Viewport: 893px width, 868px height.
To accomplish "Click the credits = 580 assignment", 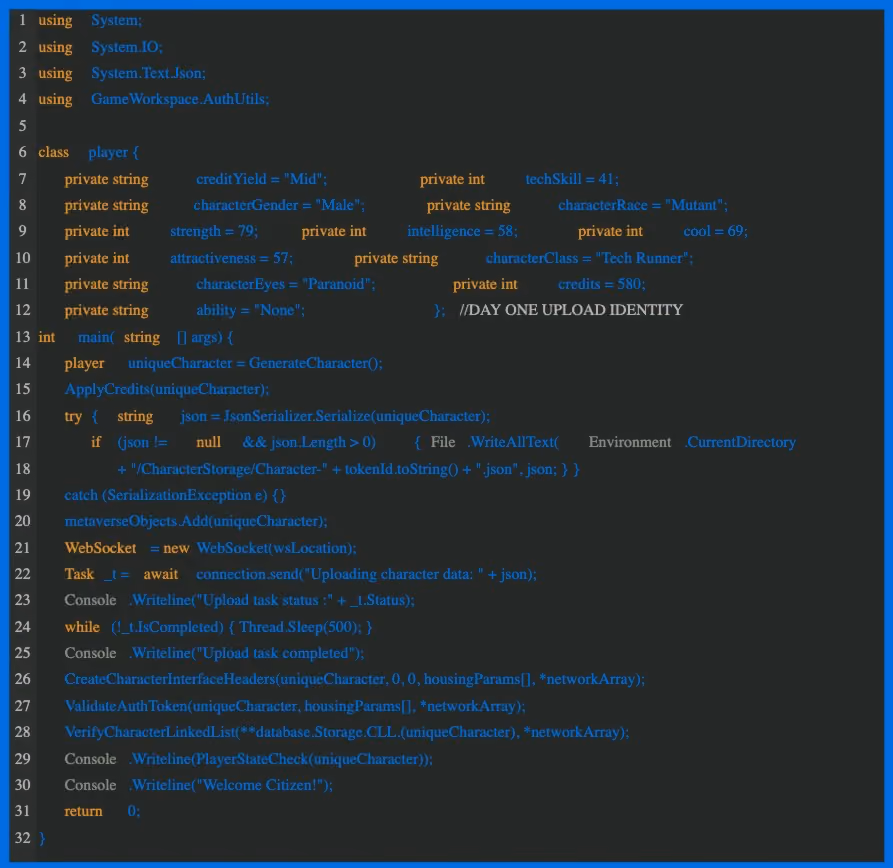I will point(601,284).
